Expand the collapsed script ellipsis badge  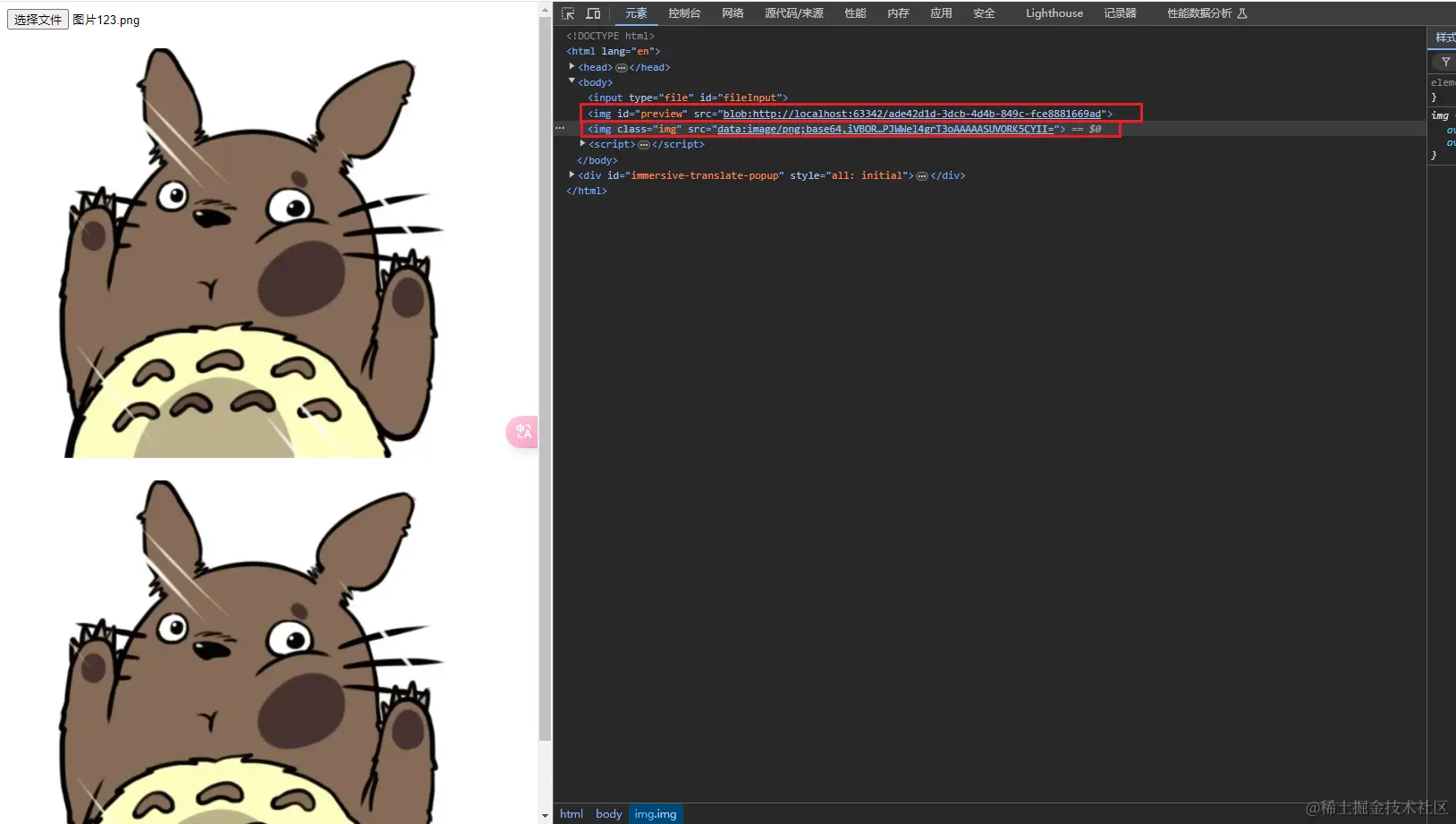coord(644,145)
